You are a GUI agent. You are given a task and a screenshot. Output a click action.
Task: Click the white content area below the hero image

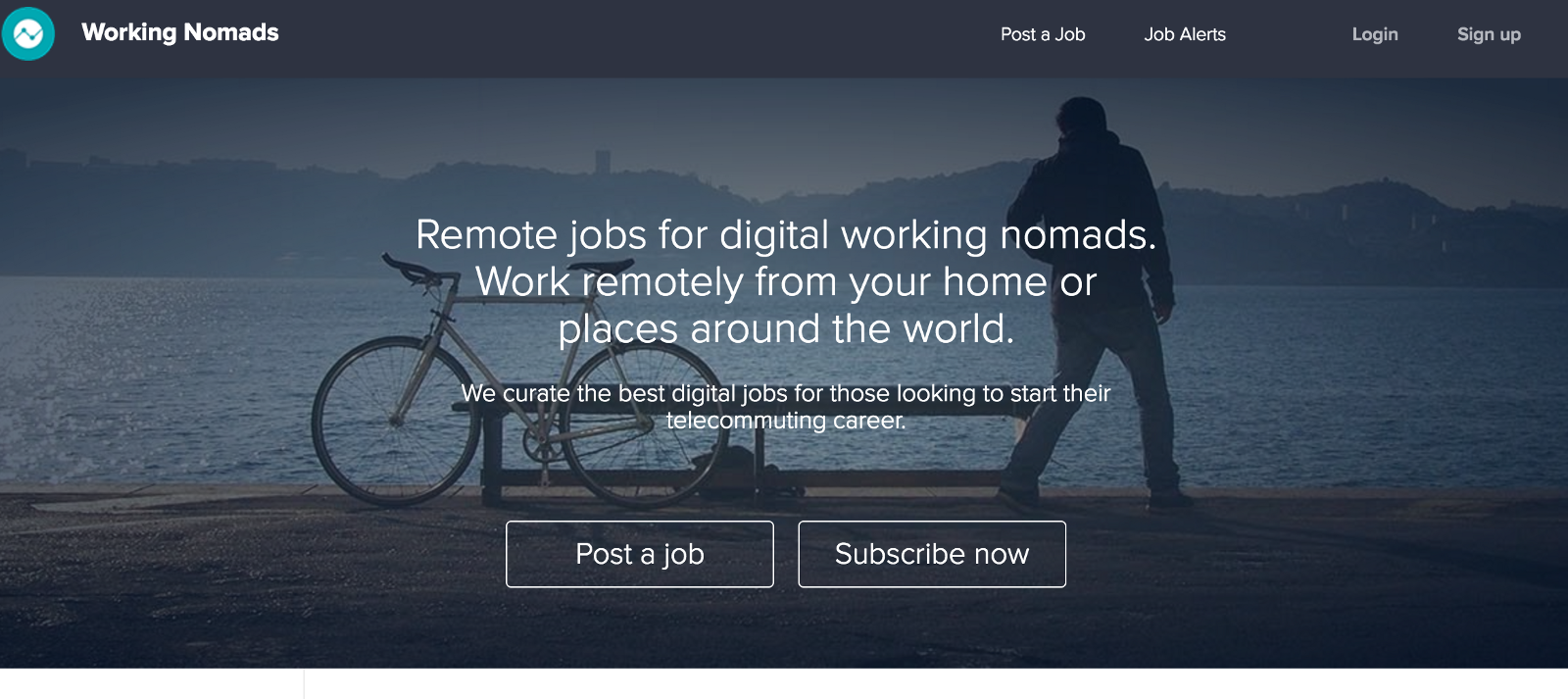(936, 684)
